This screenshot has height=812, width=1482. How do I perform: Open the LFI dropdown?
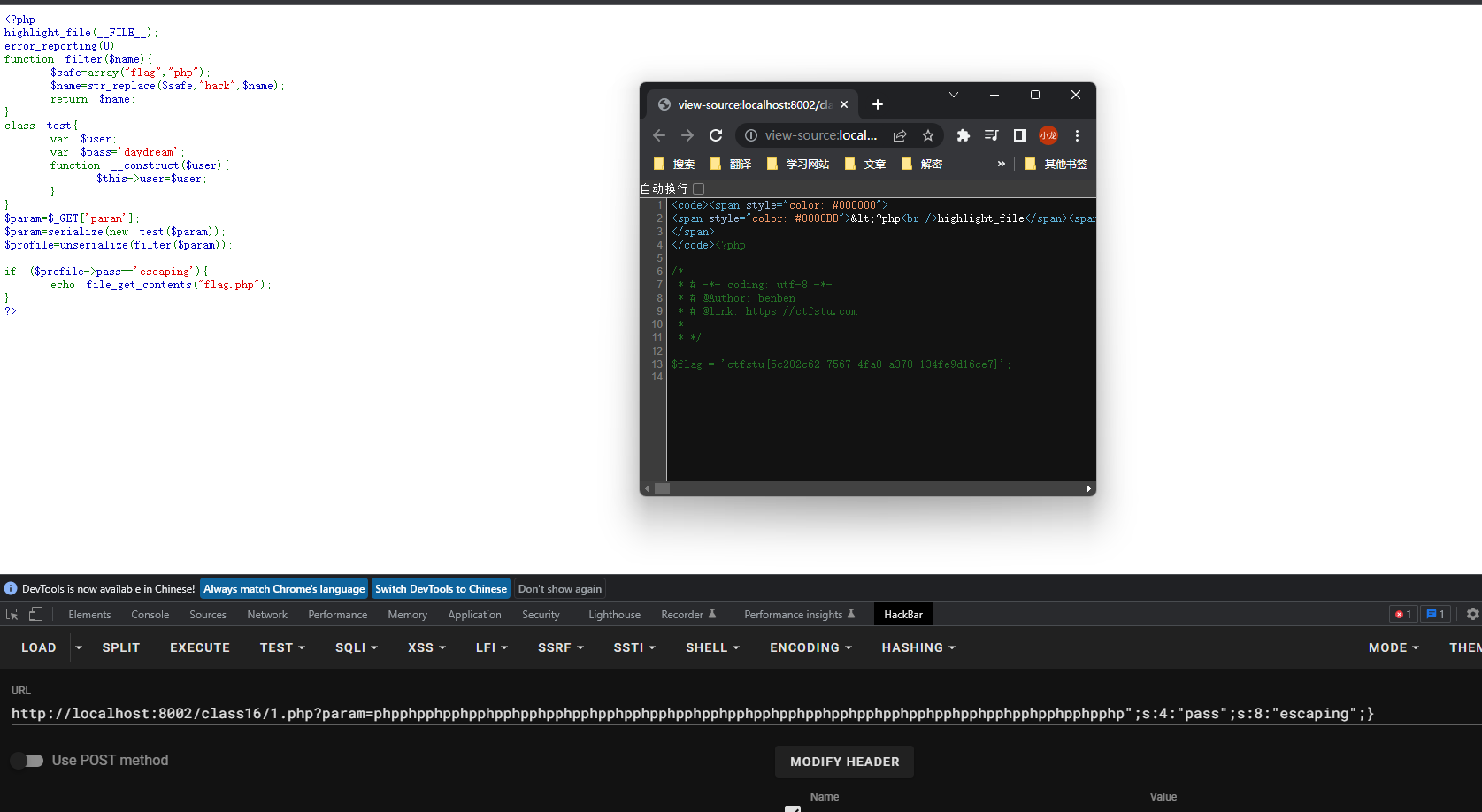pyautogui.click(x=492, y=647)
